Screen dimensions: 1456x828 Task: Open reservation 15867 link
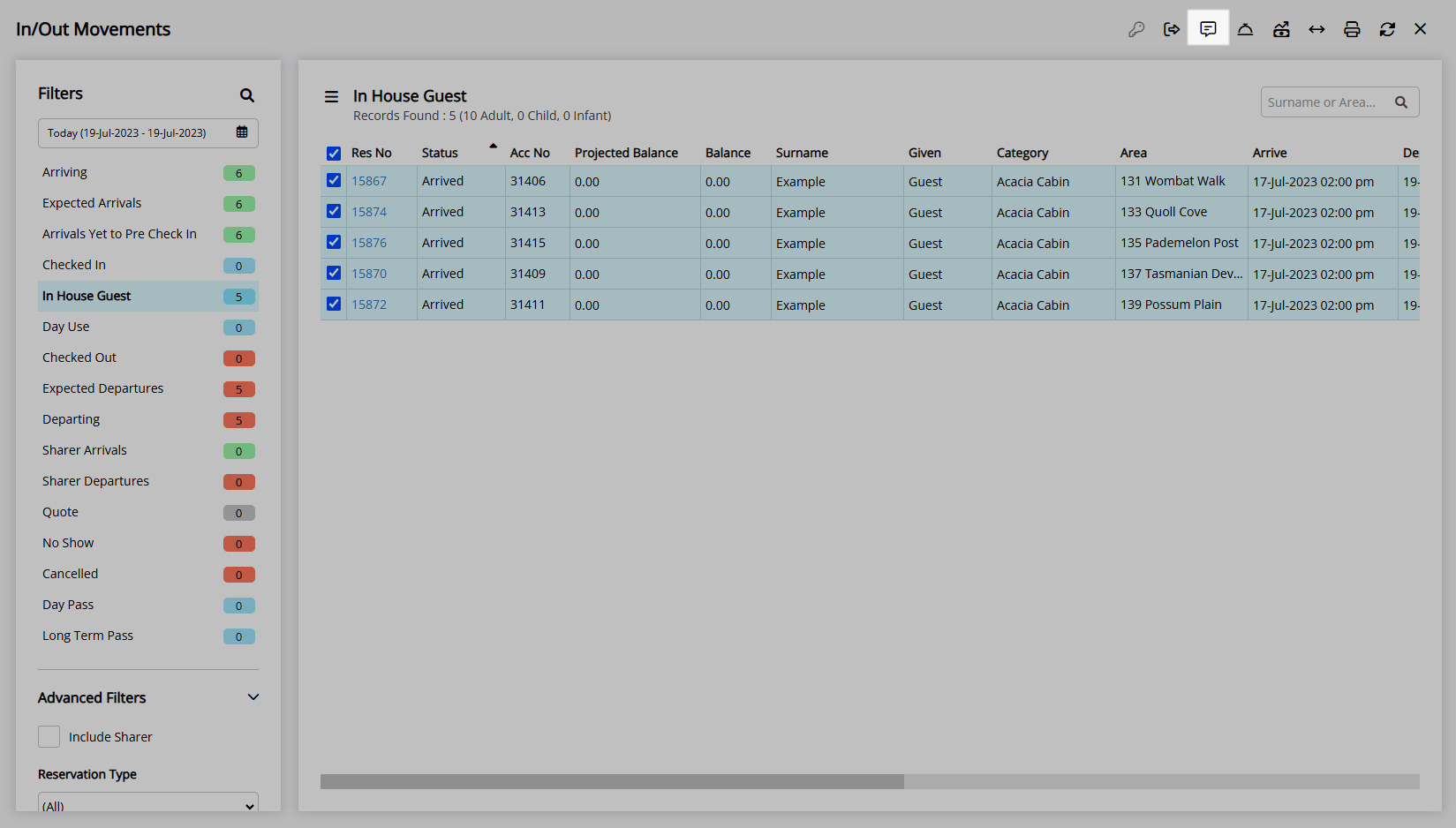[369, 181]
